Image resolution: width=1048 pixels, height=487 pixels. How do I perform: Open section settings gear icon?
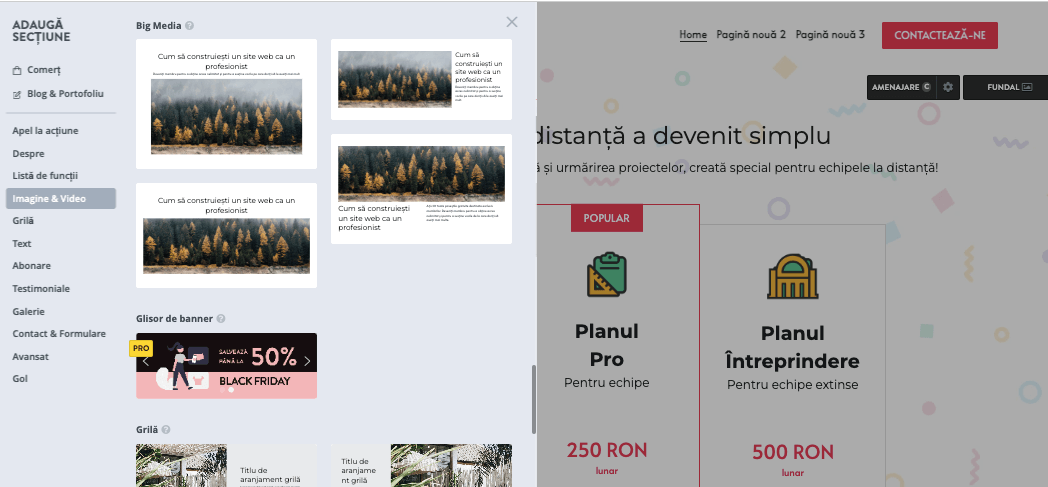point(948,88)
